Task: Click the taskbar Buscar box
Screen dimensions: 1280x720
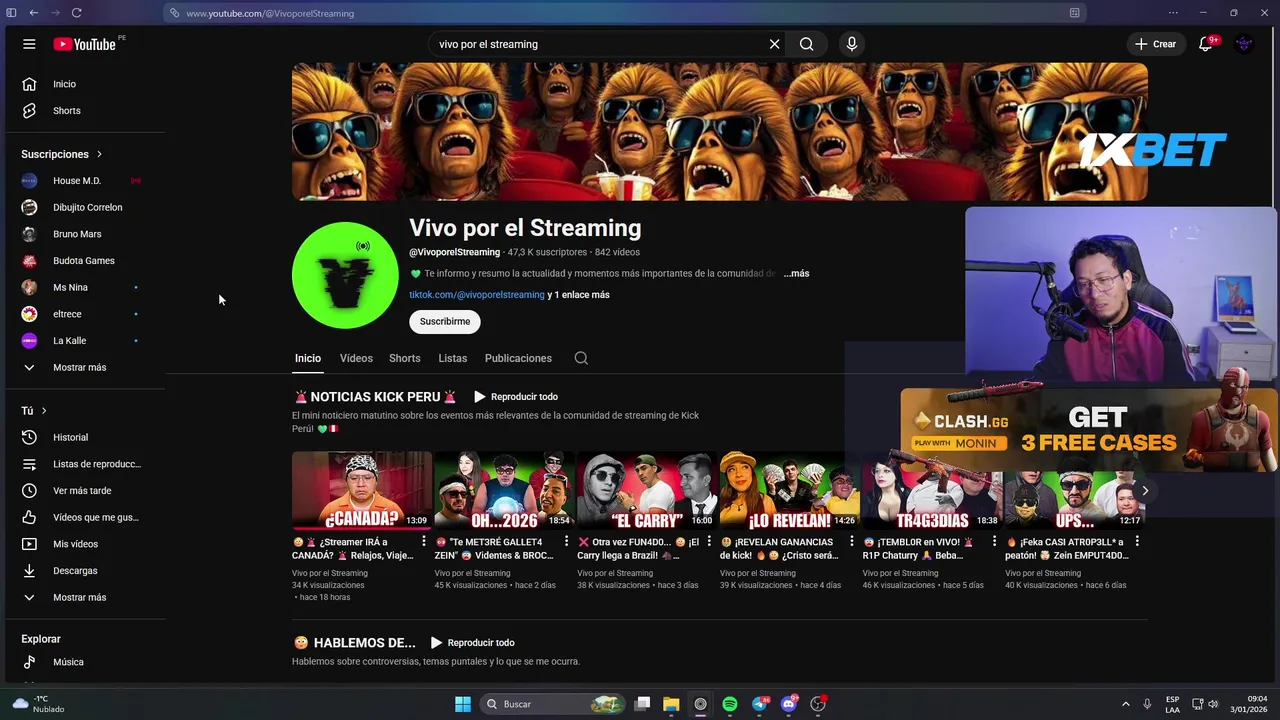Action: coord(552,704)
